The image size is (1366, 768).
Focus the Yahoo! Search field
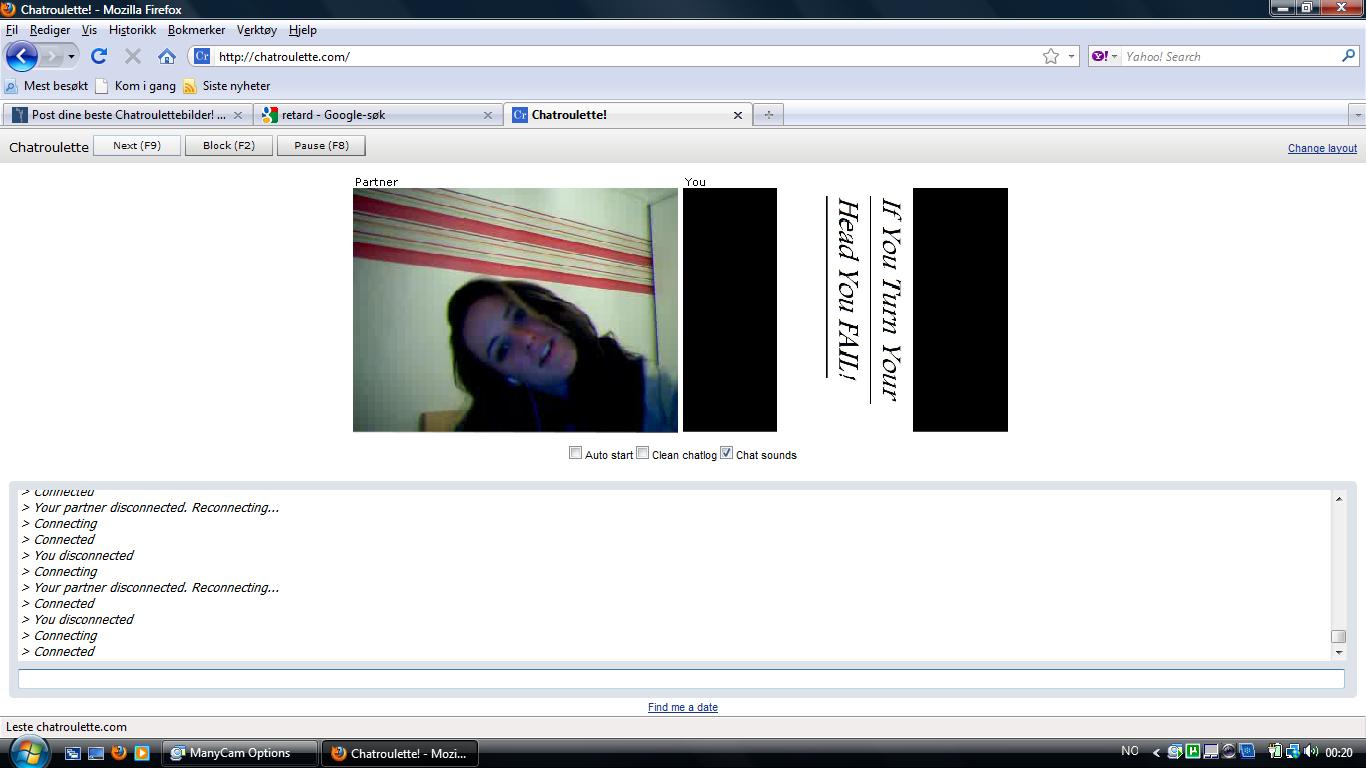pyautogui.click(x=1229, y=57)
